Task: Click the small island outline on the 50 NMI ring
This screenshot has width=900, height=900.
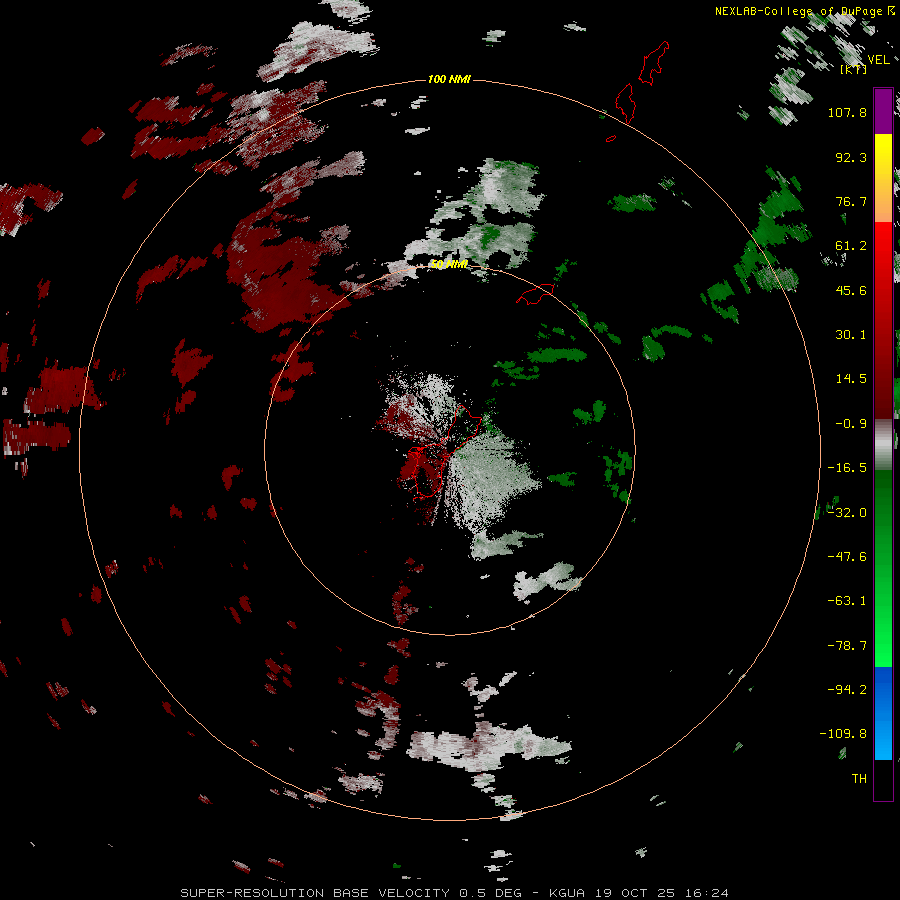Action: pos(535,294)
